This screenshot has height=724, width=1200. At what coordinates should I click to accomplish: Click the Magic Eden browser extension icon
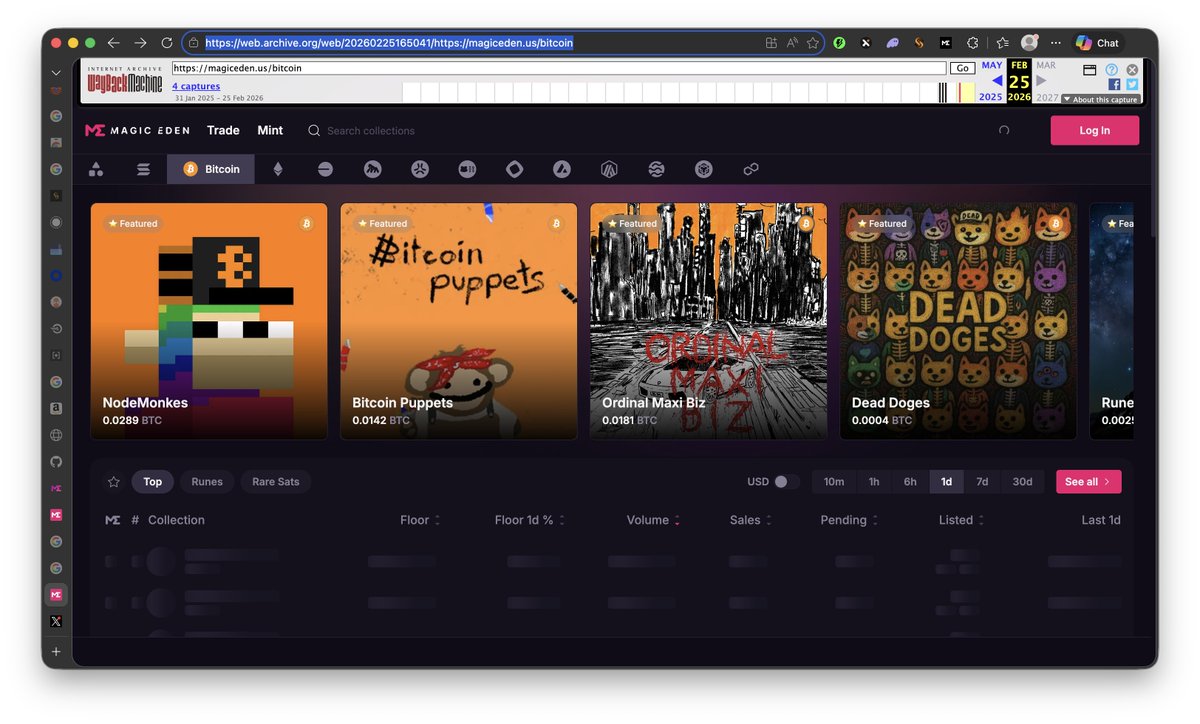[x=945, y=43]
